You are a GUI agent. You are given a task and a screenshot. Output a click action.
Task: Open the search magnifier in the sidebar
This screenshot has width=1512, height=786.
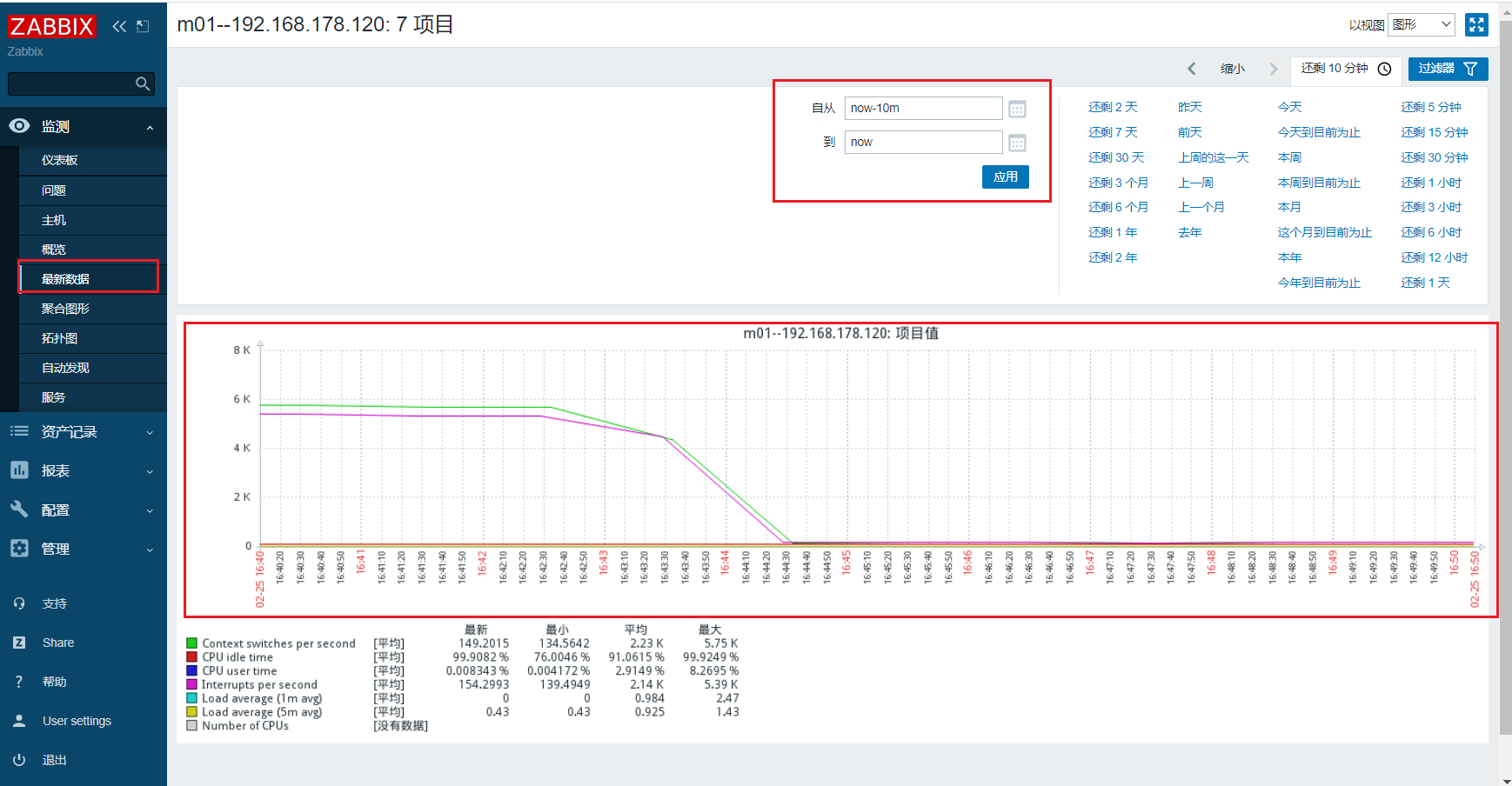(142, 83)
